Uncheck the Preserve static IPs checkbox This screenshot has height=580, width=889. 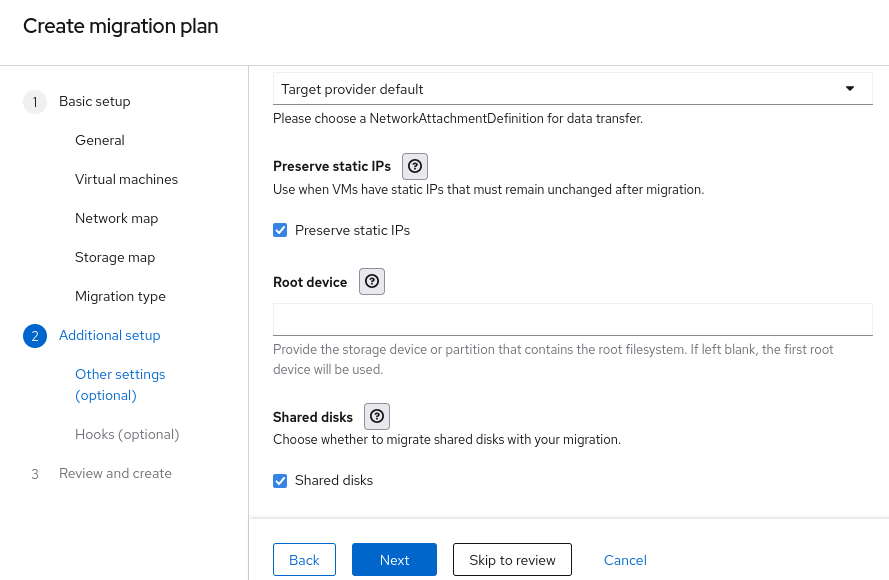point(280,231)
